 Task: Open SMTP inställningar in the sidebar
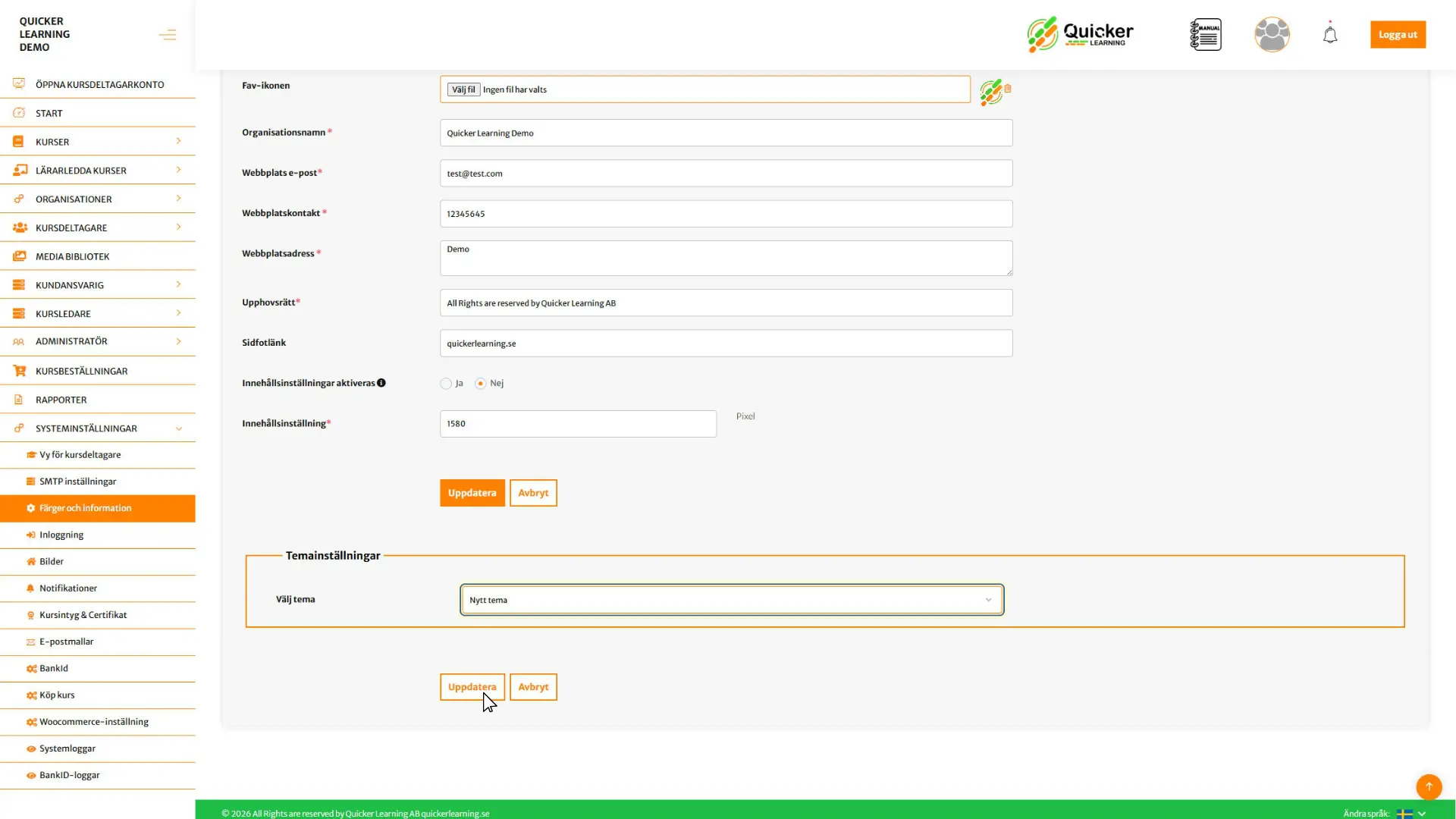click(77, 481)
